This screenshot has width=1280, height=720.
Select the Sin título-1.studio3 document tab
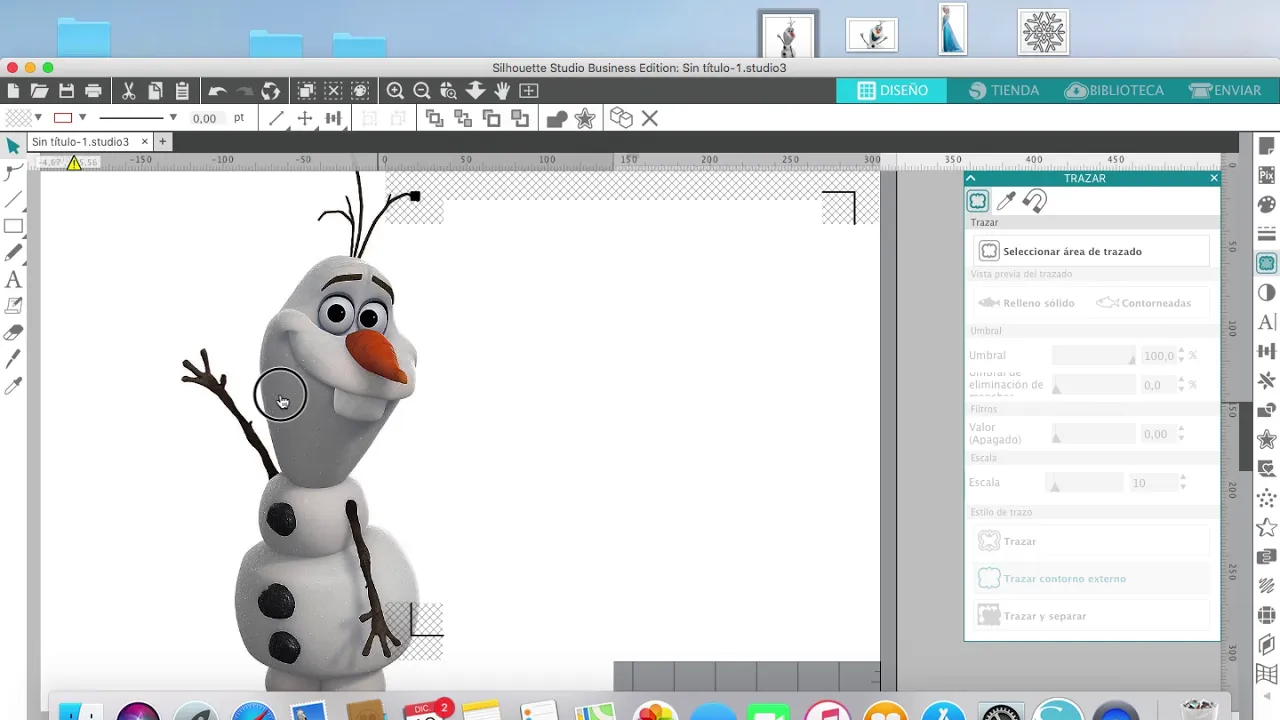[80, 142]
